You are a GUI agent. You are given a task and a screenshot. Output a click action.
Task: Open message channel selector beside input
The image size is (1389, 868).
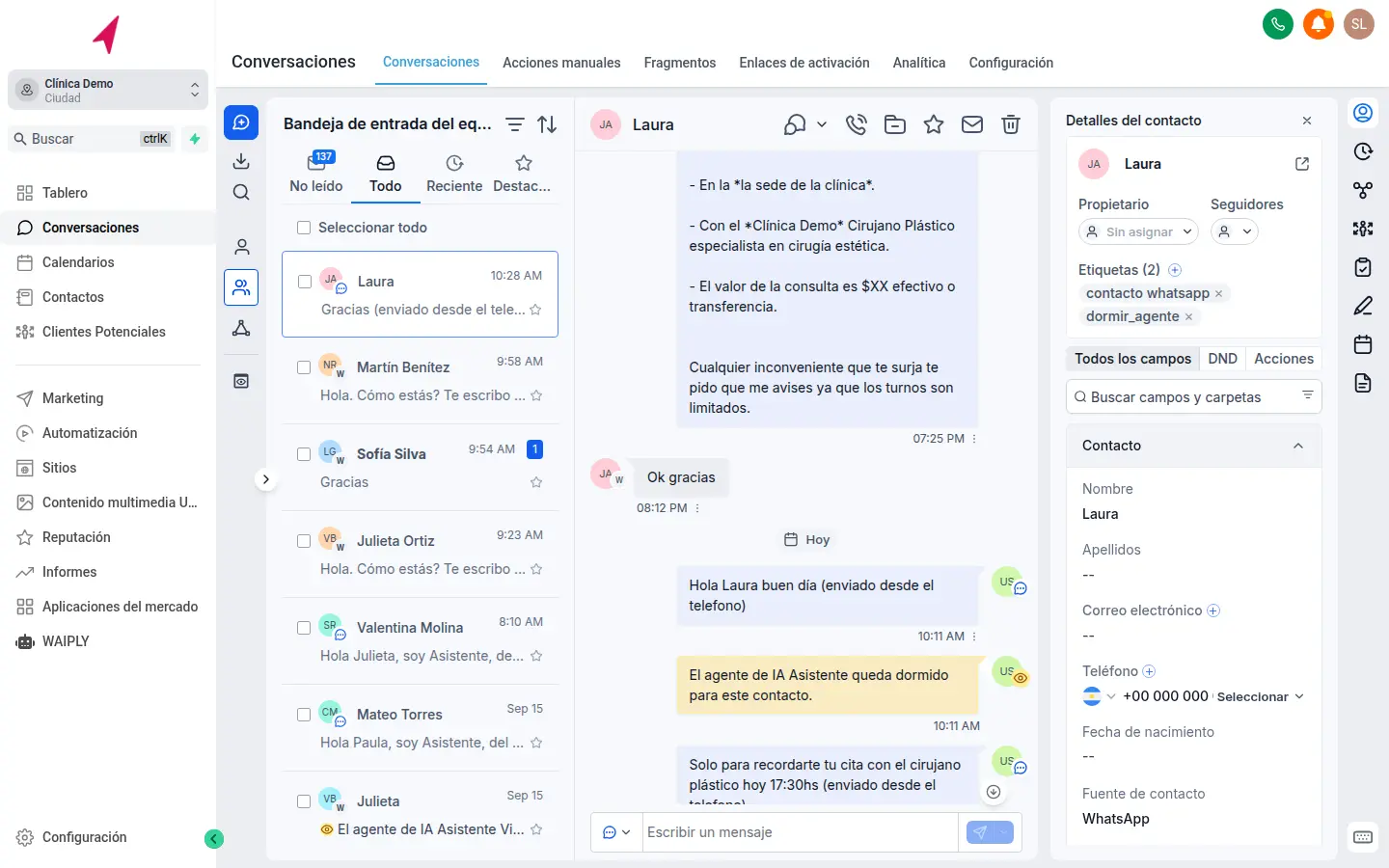(616, 832)
